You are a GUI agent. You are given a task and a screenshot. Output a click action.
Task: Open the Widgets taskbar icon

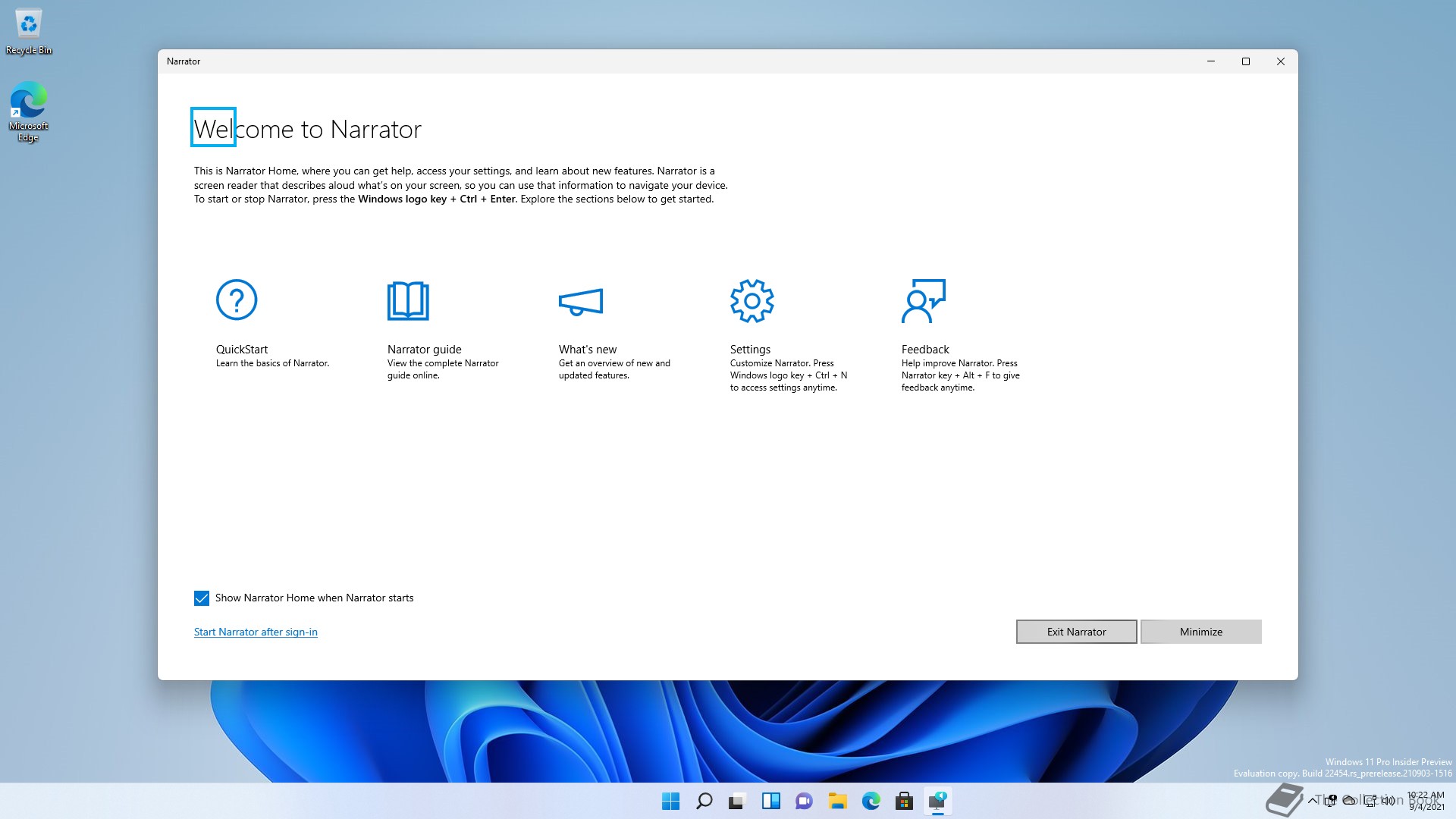pyautogui.click(x=770, y=801)
